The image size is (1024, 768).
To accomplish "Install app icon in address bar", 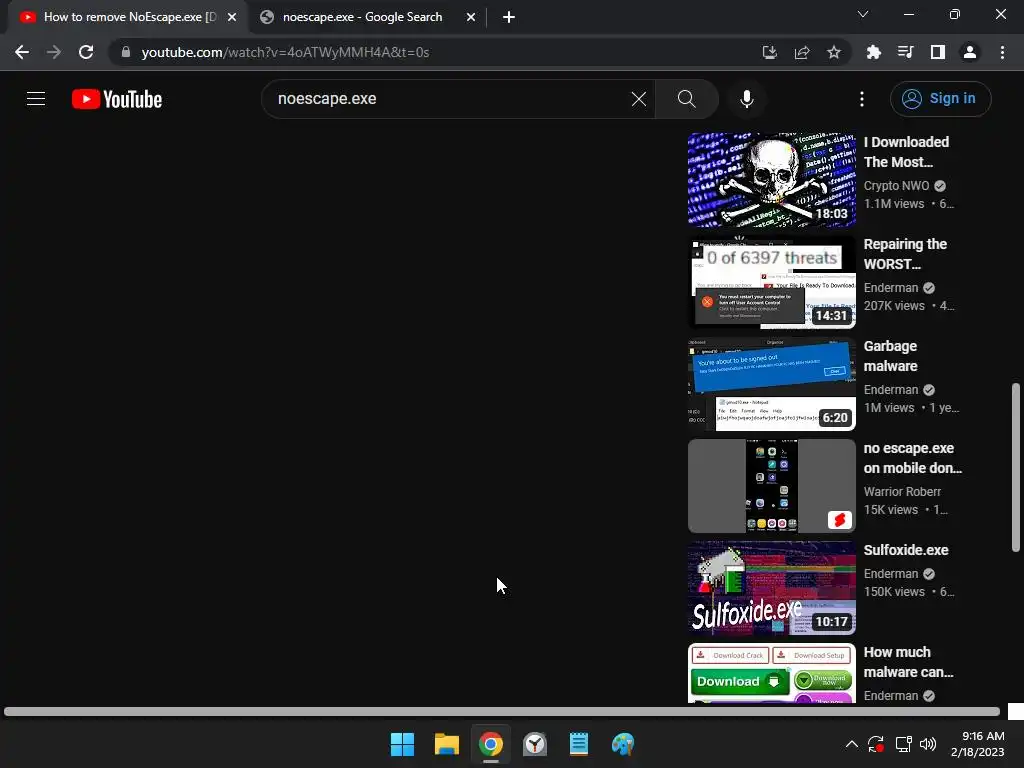I will pyautogui.click(x=770, y=52).
